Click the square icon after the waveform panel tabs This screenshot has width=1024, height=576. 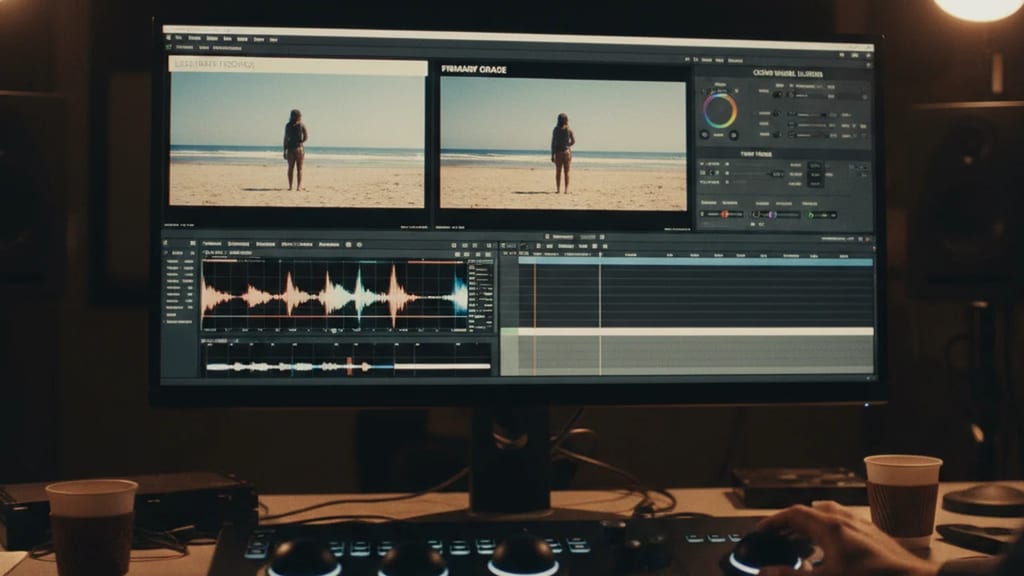349,244
